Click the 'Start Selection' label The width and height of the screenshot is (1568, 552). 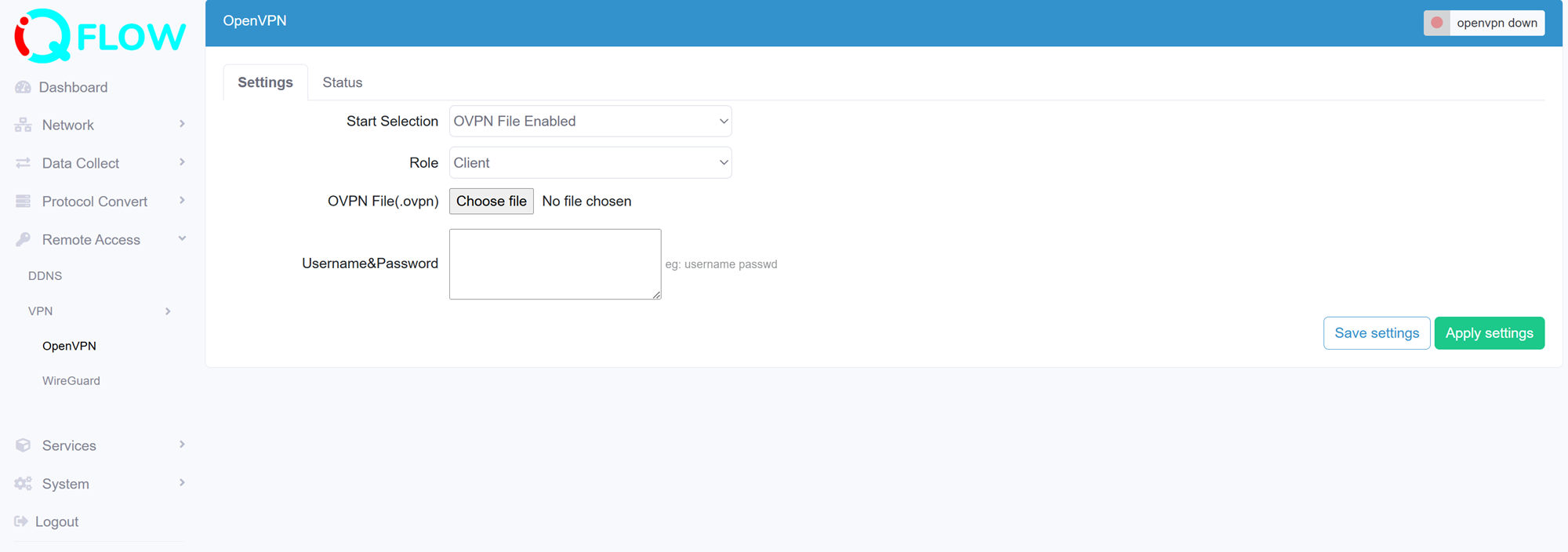click(392, 122)
